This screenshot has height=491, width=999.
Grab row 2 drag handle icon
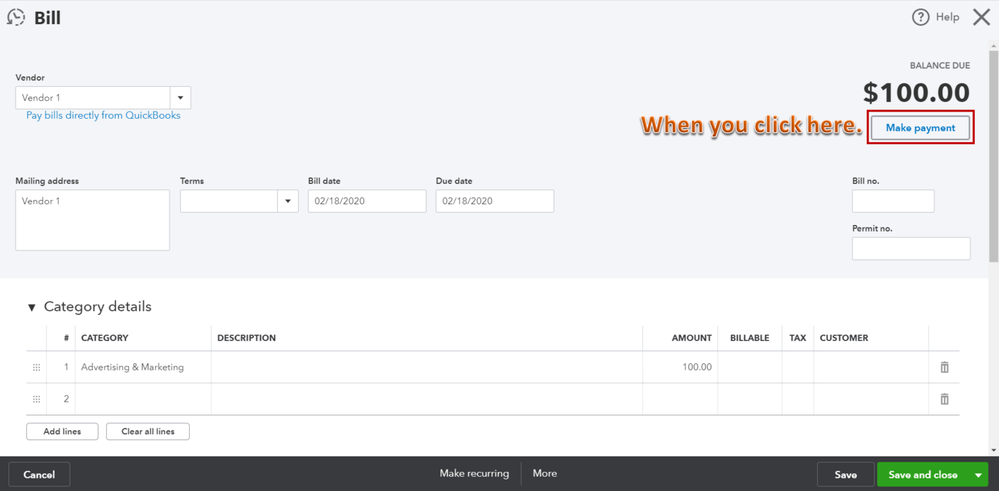[36, 399]
